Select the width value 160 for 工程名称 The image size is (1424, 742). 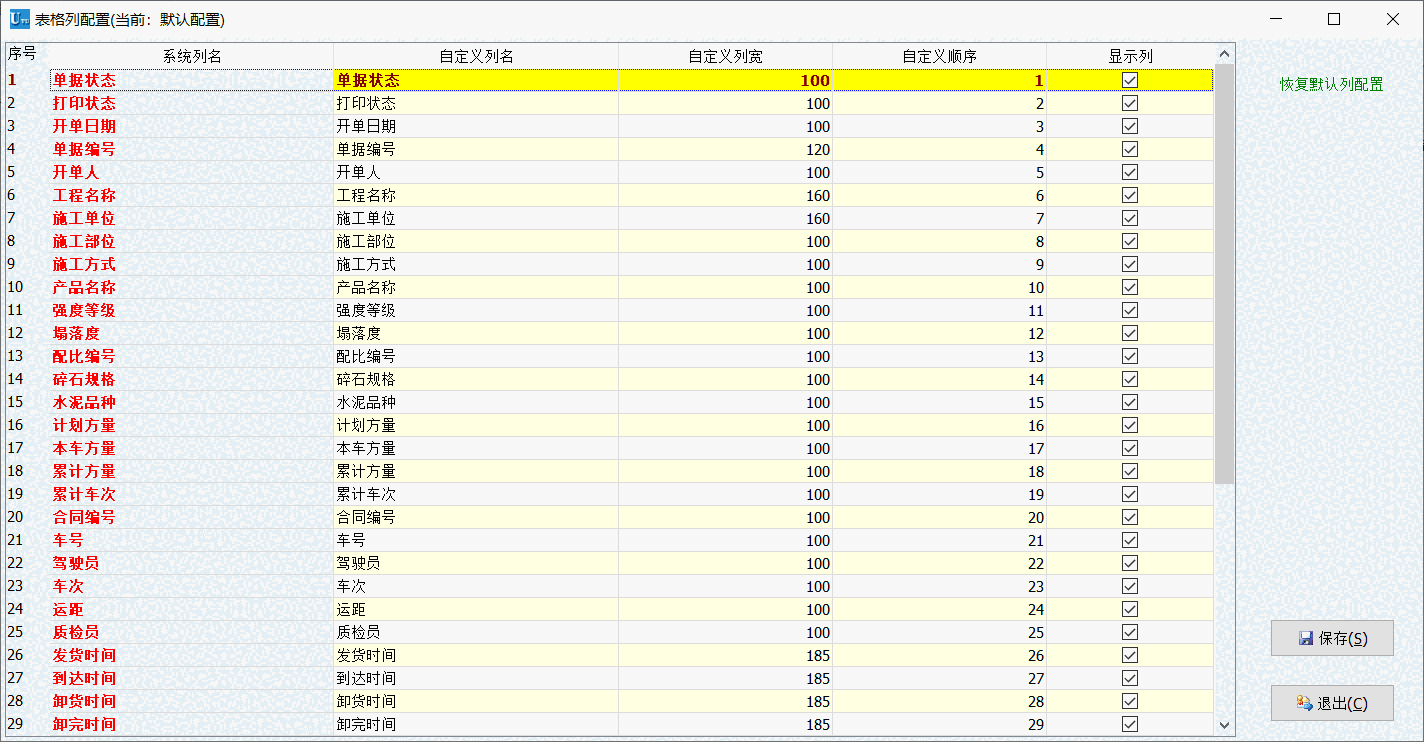point(725,195)
